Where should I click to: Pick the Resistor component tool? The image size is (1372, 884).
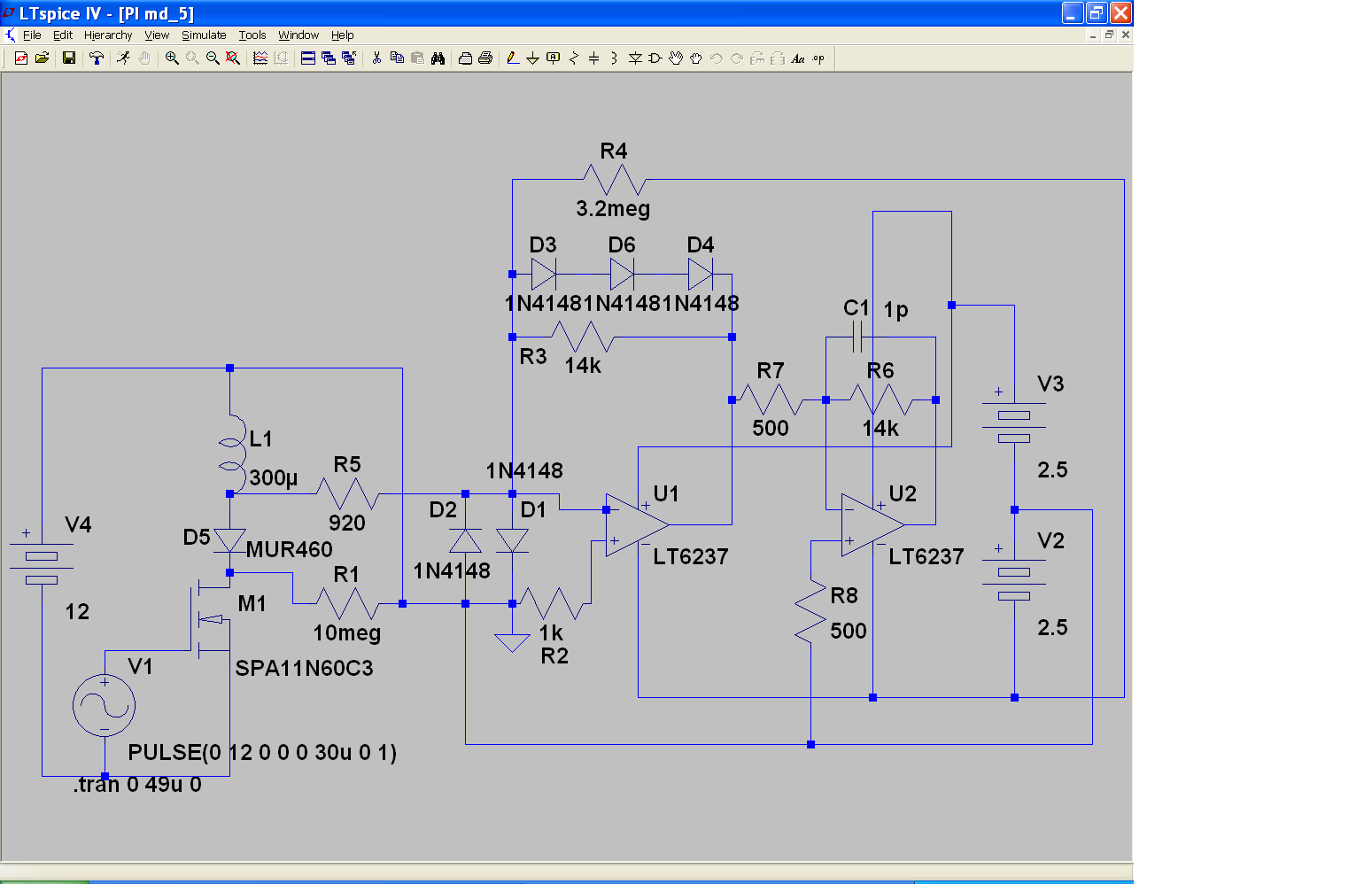[574, 58]
